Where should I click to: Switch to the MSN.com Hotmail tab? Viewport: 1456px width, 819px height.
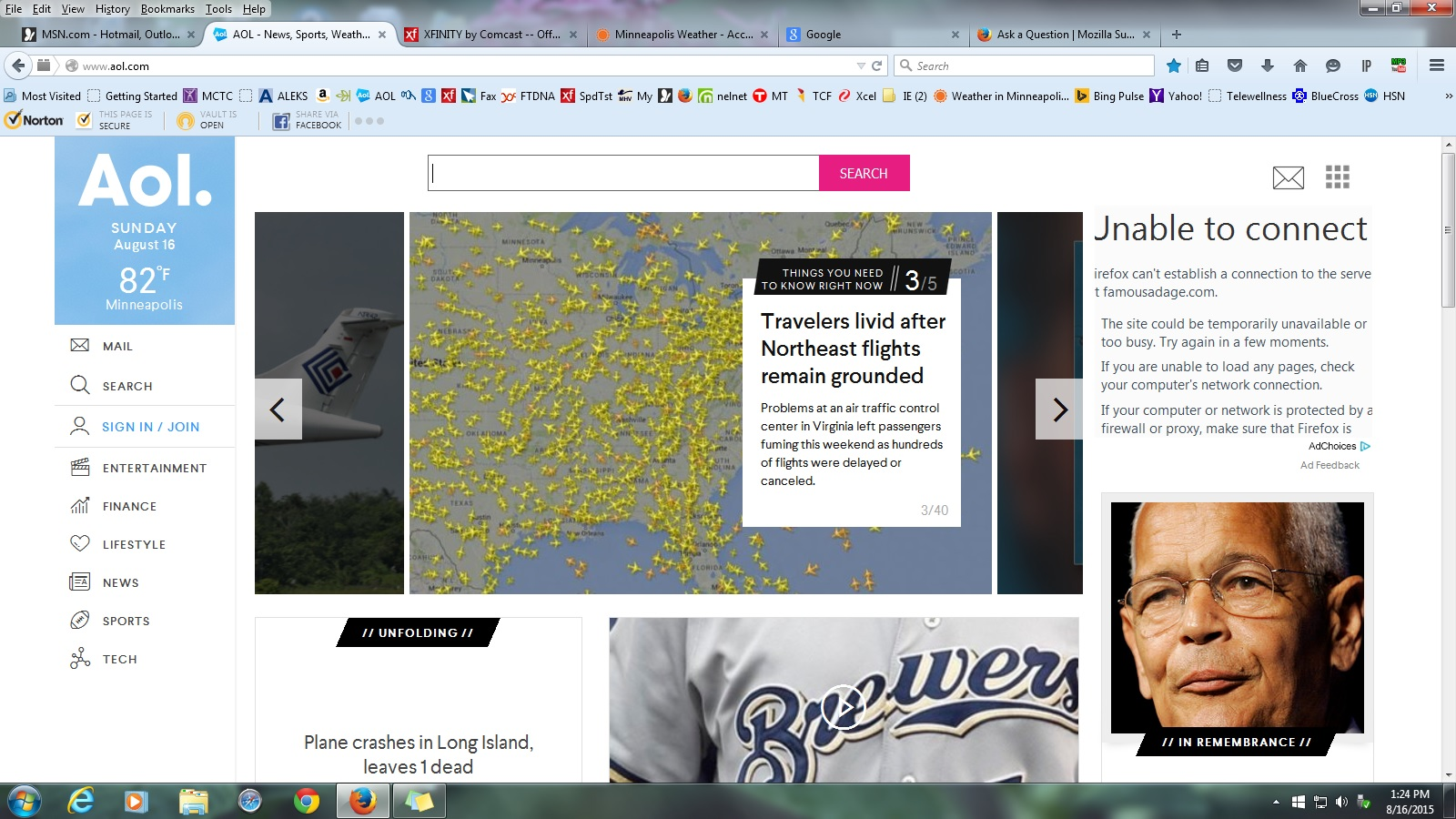110,35
